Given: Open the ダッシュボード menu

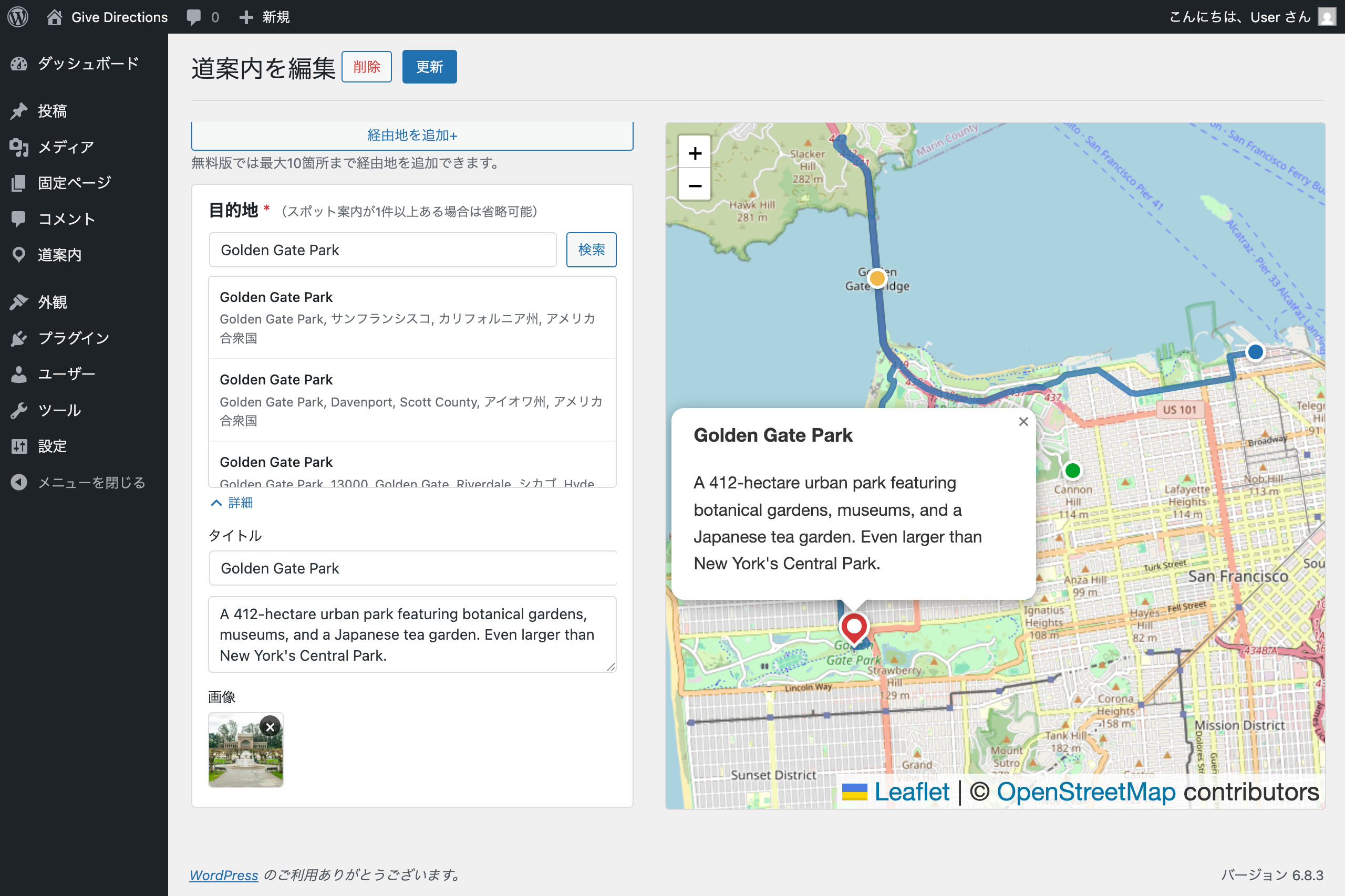Looking at the screenshot, I should click(x=87, y=64).
